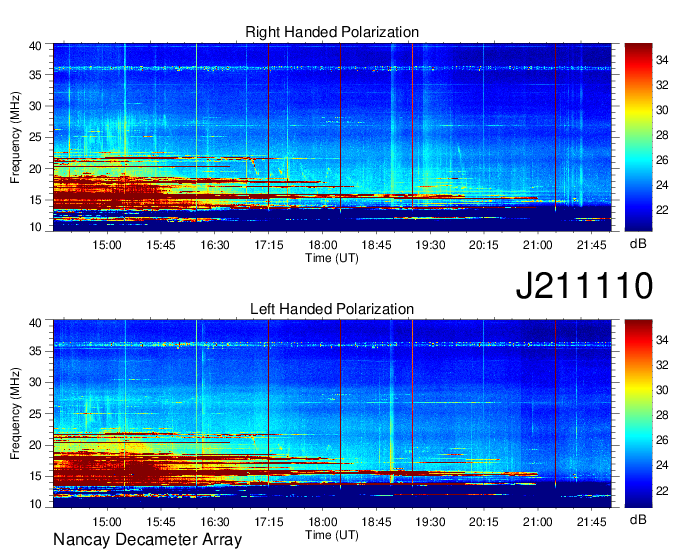
Task: Click the 16:30 time tick under Right Handed plot
Action: coord(215,245)
